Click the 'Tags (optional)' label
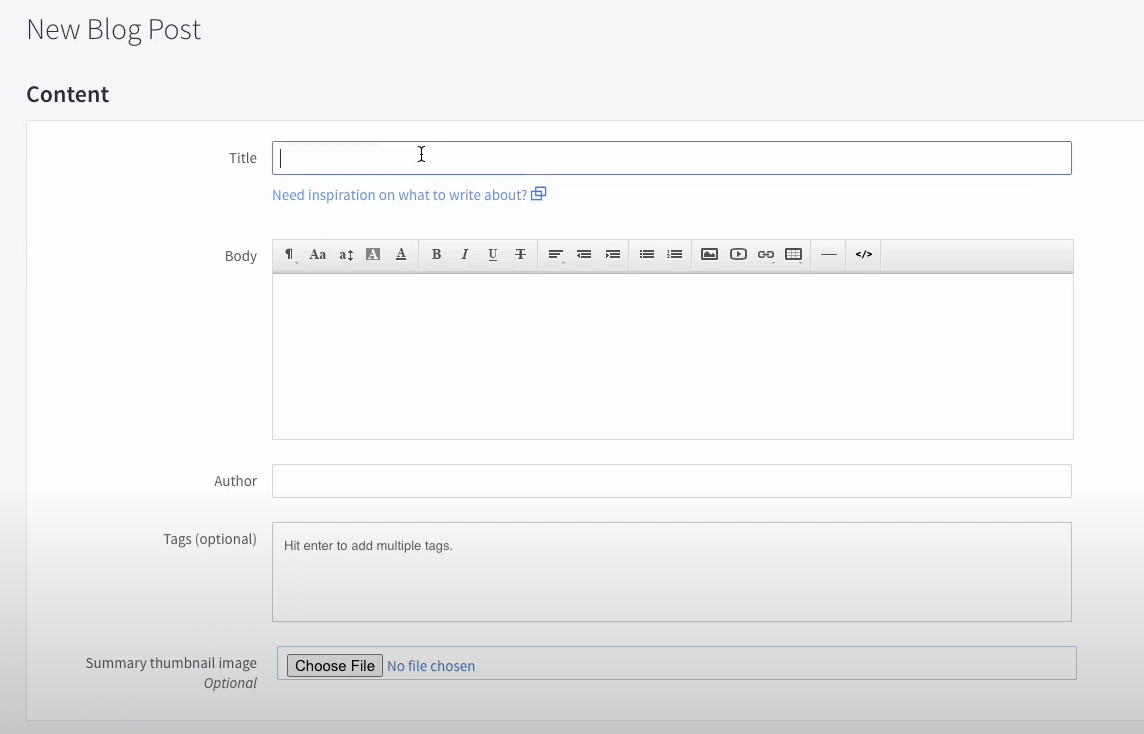 tap(210, 539)
